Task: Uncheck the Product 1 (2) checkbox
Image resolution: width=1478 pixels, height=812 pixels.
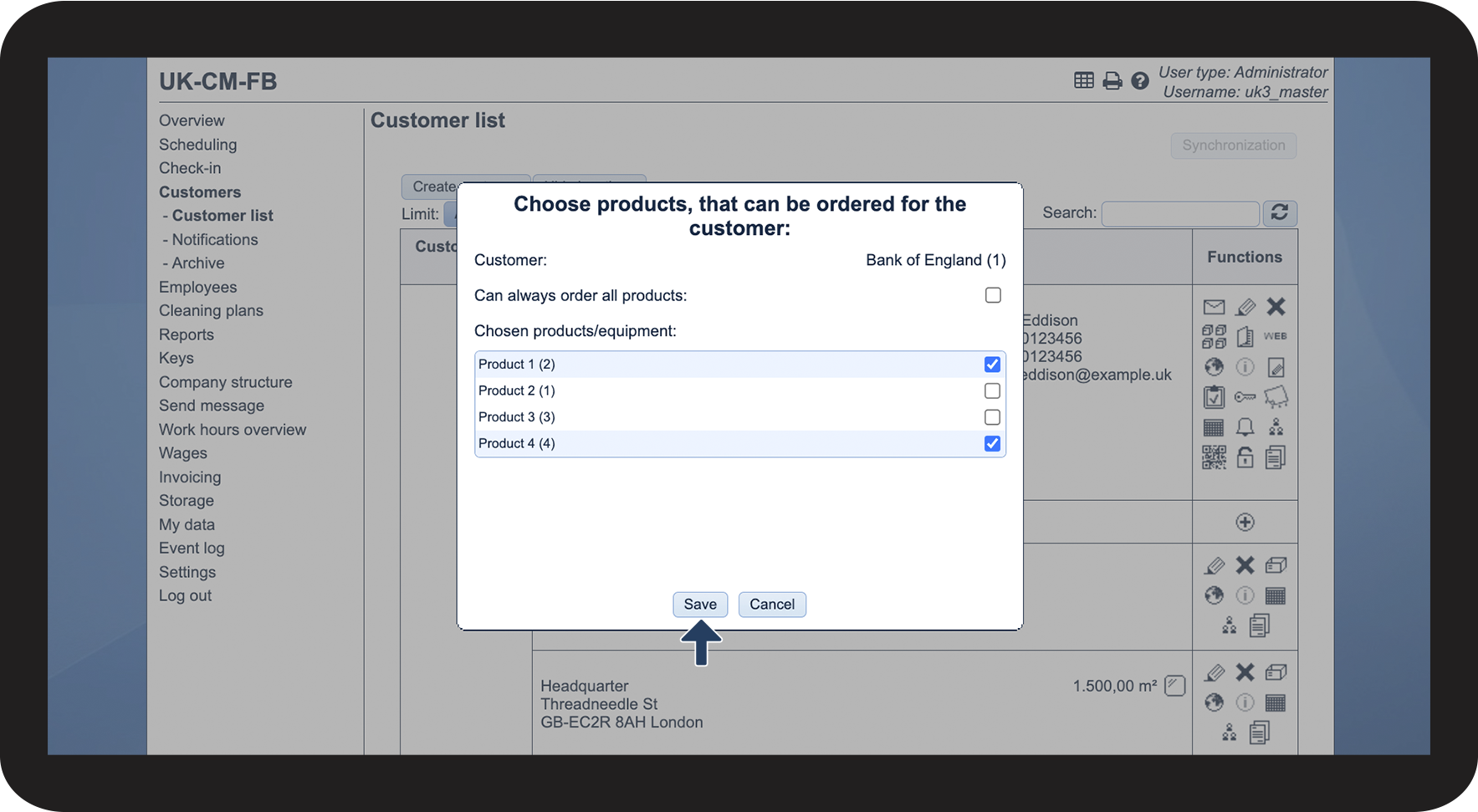Action: click(x=992, y=365)
